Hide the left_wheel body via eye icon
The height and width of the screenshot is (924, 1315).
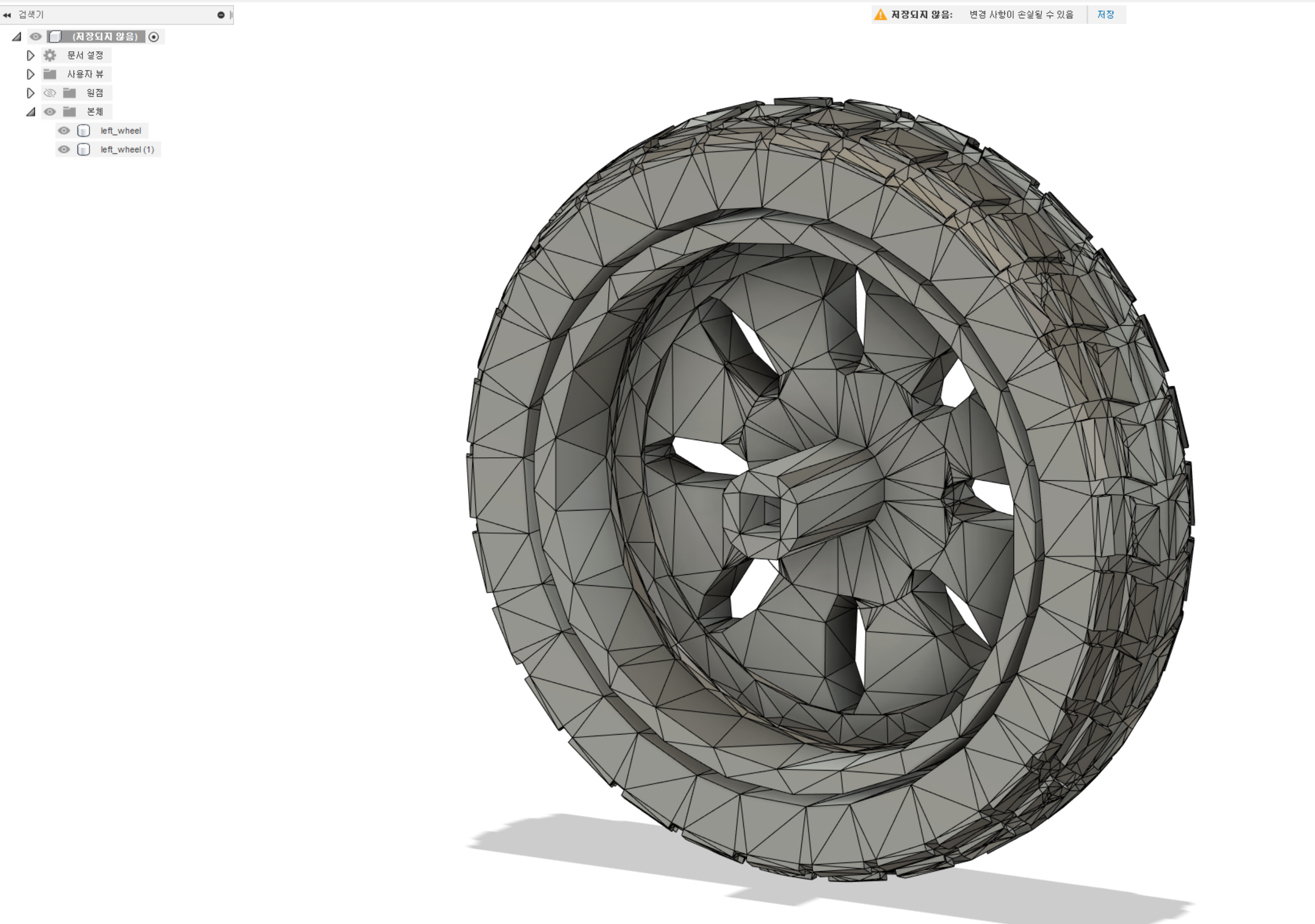tap(64, 131)
